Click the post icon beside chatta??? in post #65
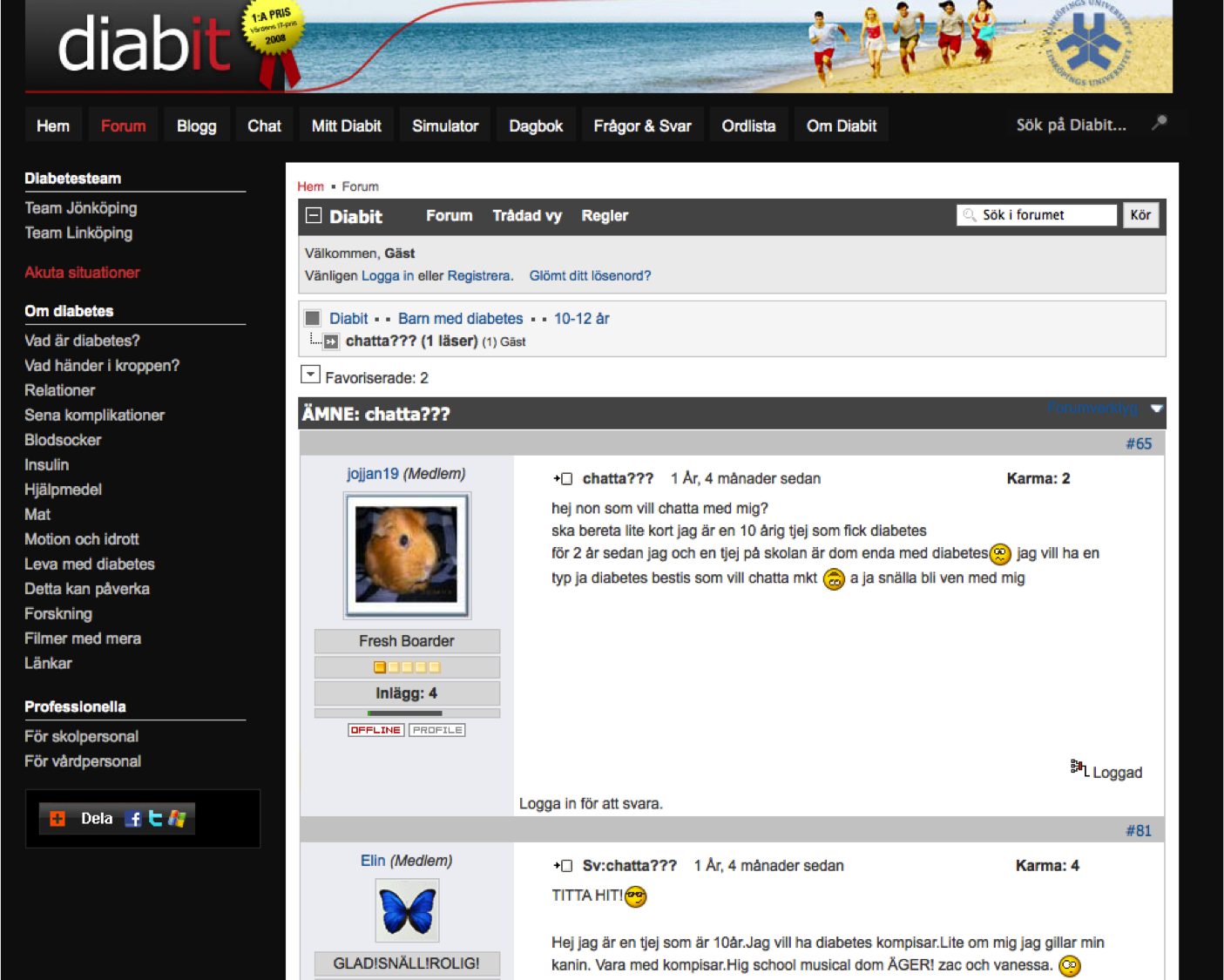The height and width of the screenshot is (980, 1224). pos(563,478)
